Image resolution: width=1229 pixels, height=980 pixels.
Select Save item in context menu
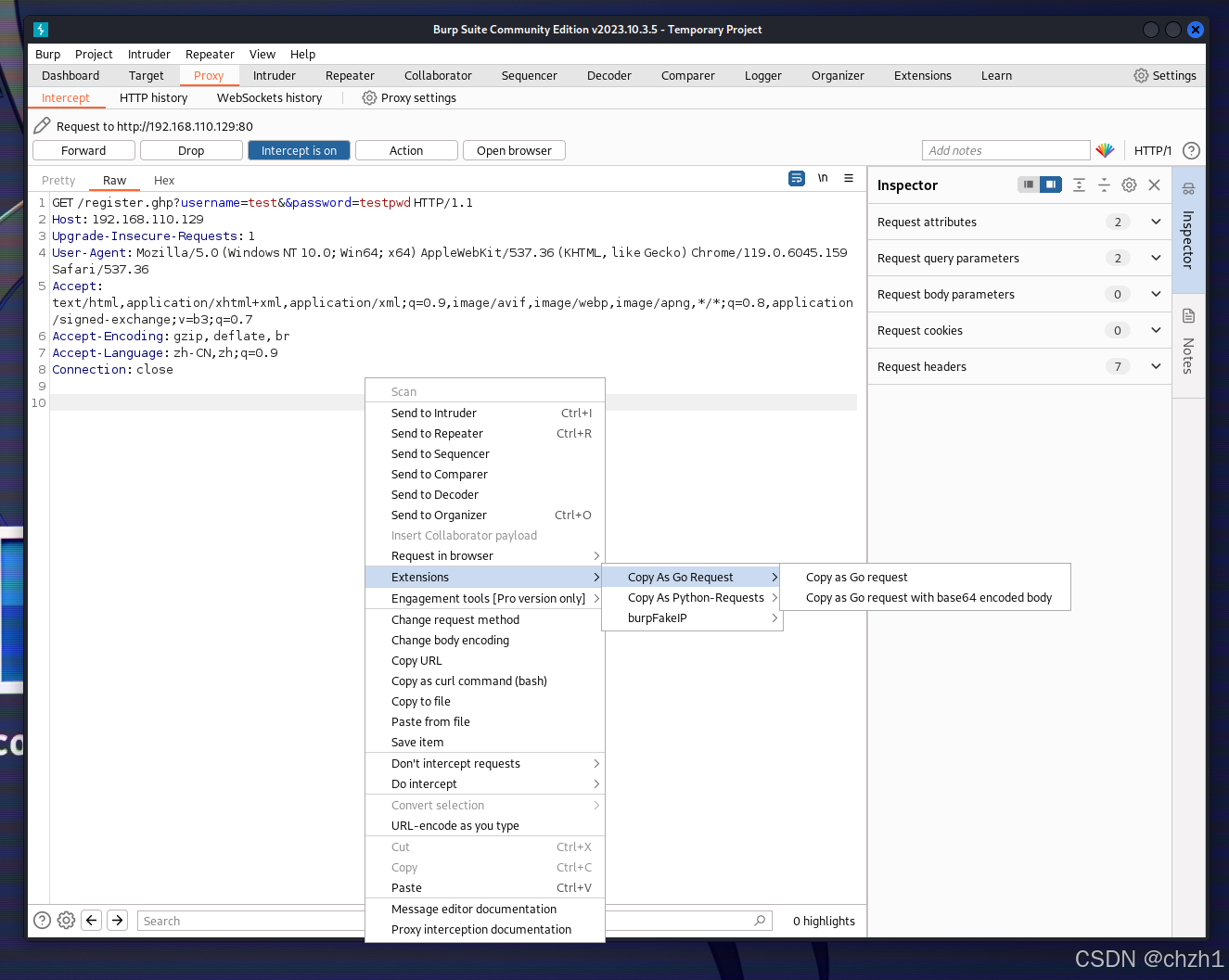pos(485,743)
